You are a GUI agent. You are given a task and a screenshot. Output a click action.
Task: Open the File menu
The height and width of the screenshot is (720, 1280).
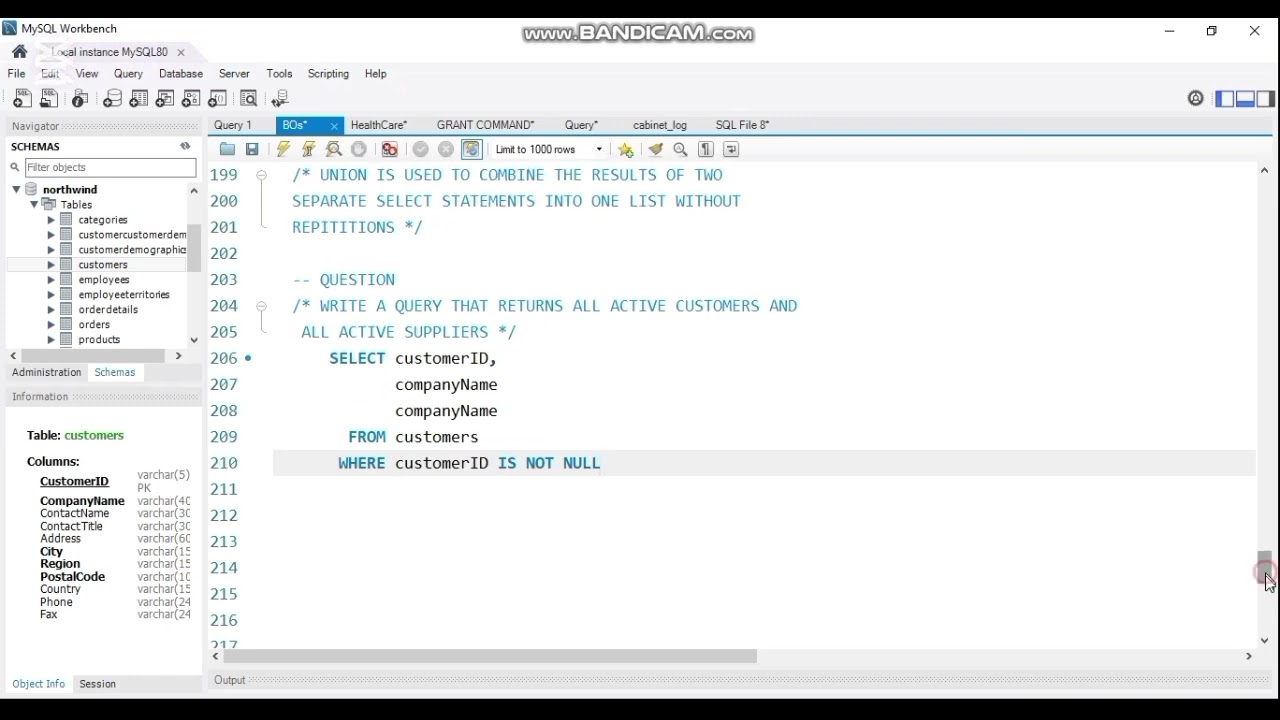point(17,74)
